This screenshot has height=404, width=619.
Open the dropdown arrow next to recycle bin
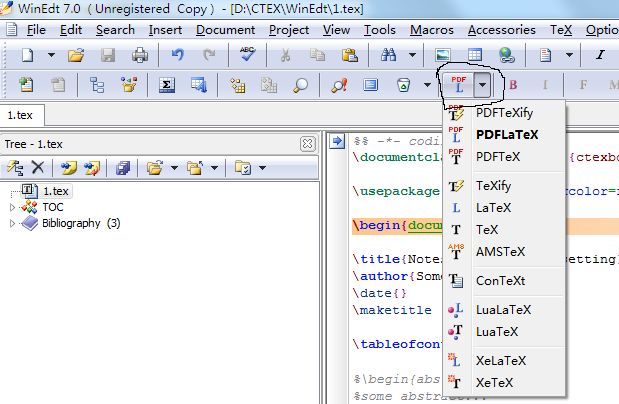427,85
